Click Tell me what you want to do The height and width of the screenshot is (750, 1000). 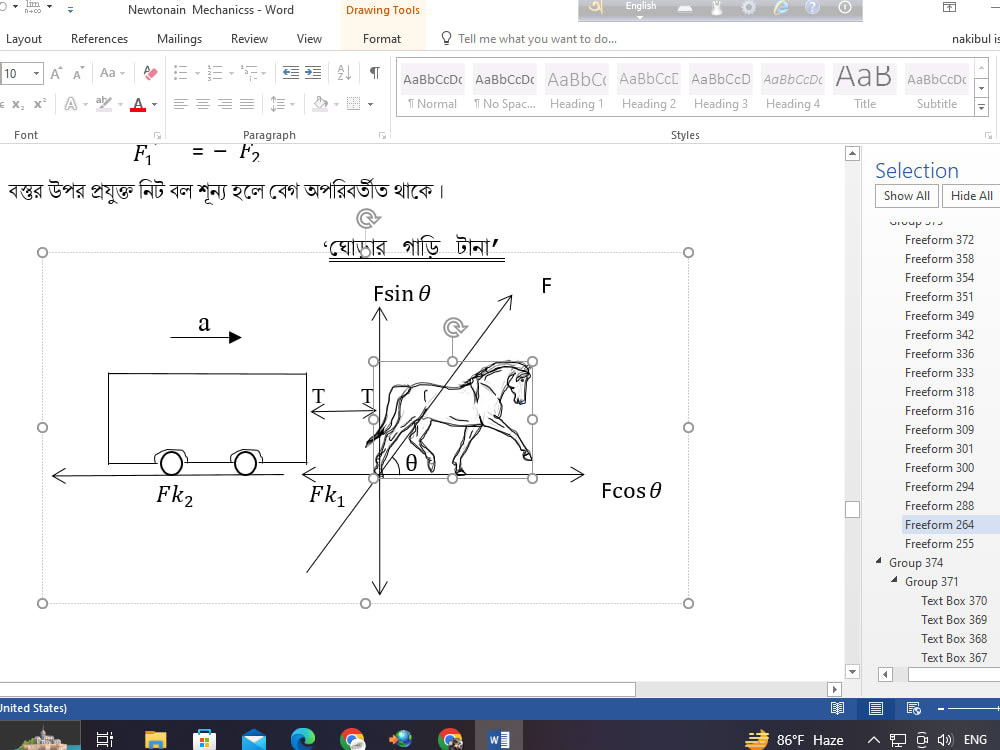(x=537, y=39)
